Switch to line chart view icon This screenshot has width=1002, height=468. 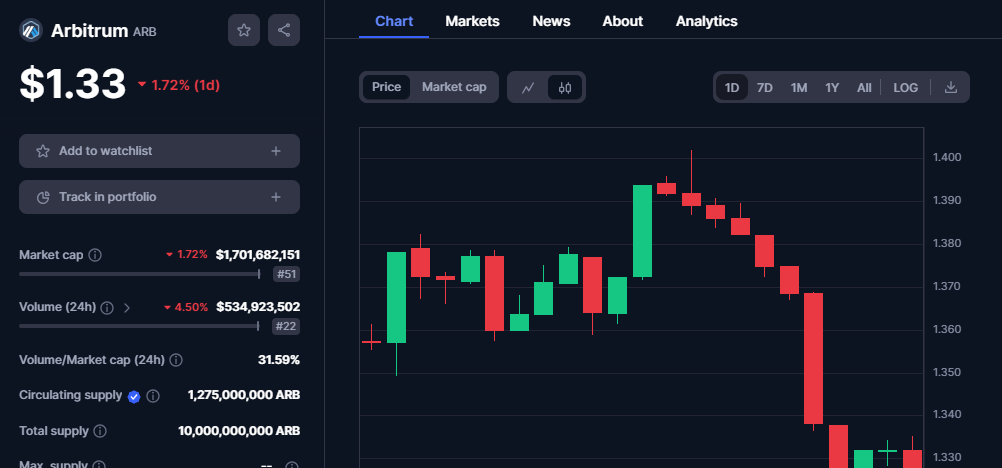pos(528,88)
